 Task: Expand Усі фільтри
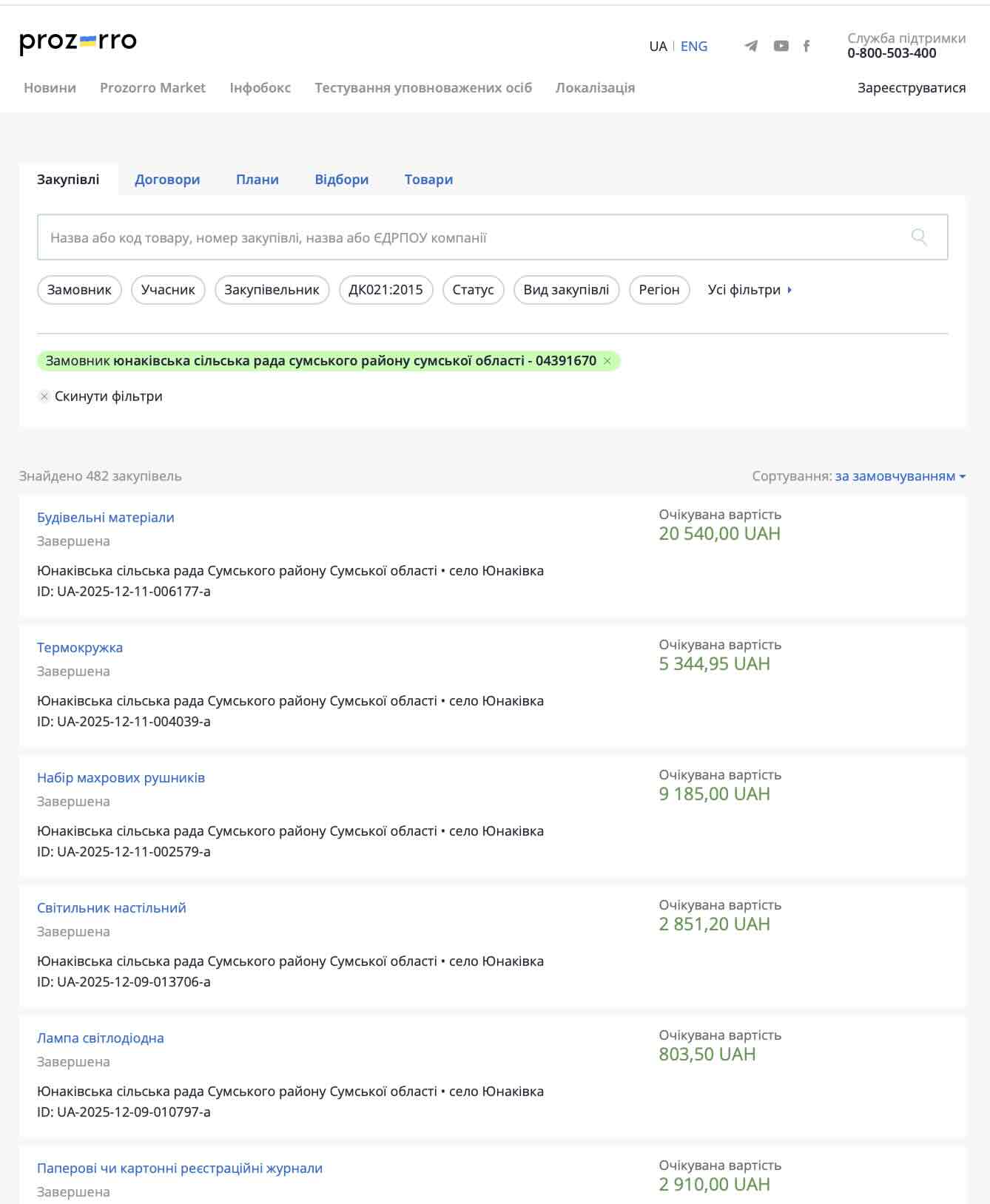(x=749, y=290)
